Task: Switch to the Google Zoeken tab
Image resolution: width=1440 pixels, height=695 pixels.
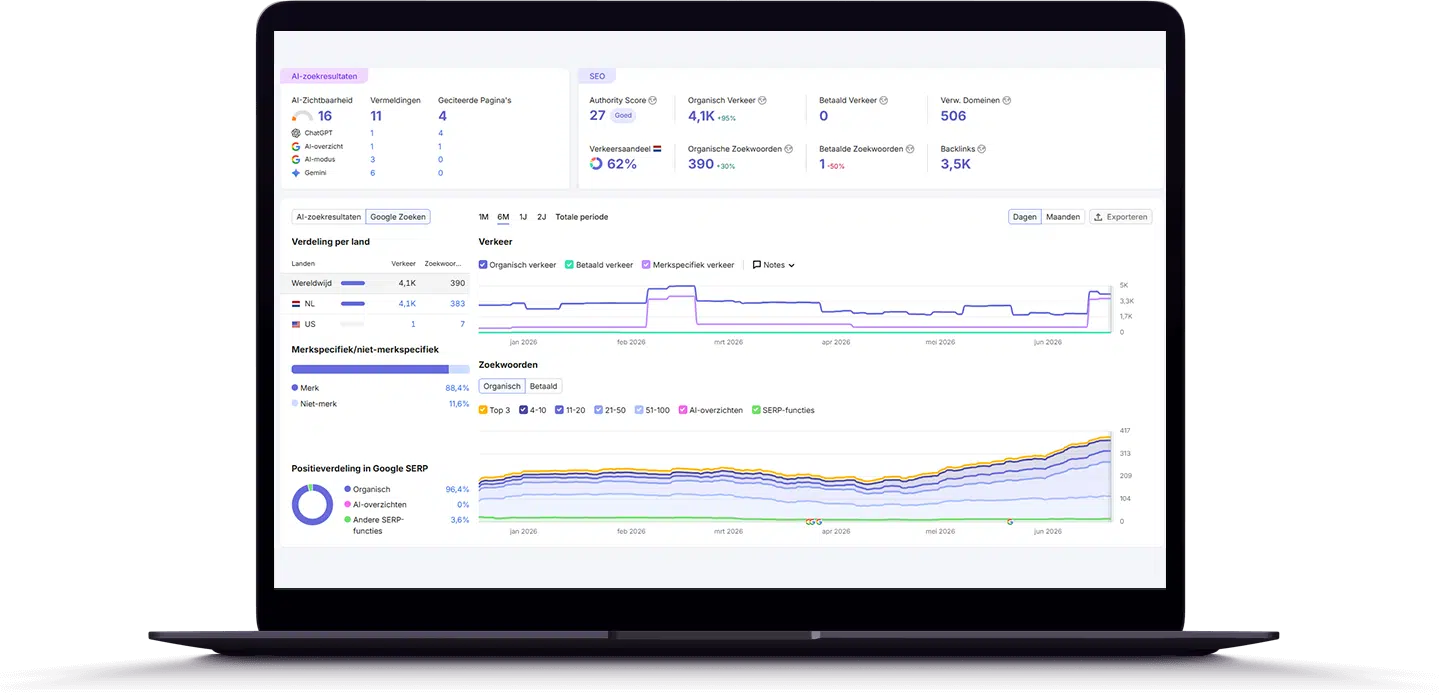Action: coord(398,217)
